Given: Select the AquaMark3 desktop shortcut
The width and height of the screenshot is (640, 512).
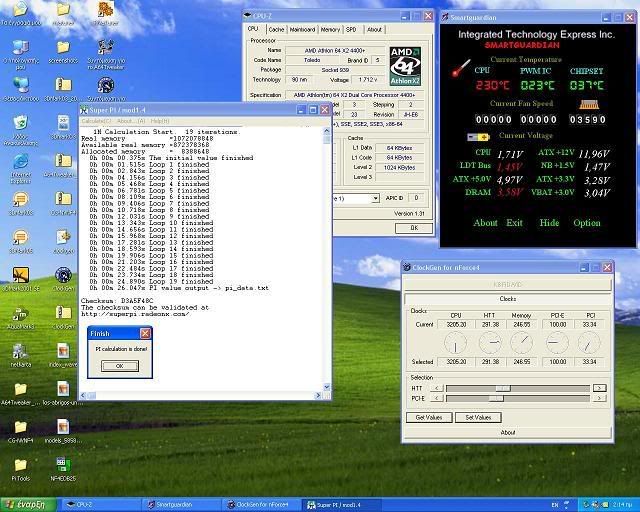Looking at the screenshot, I should (20, 314).
